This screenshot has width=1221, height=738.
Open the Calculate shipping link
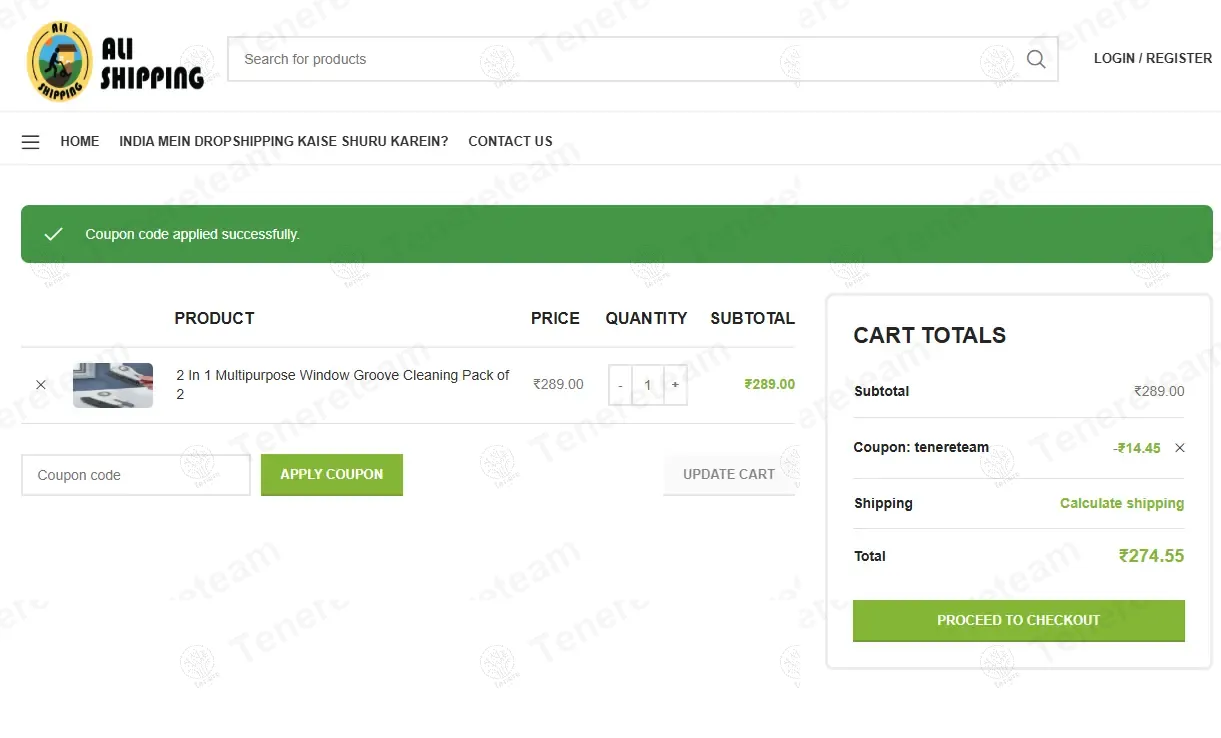pyautogui.click(x=1122, y=503)
